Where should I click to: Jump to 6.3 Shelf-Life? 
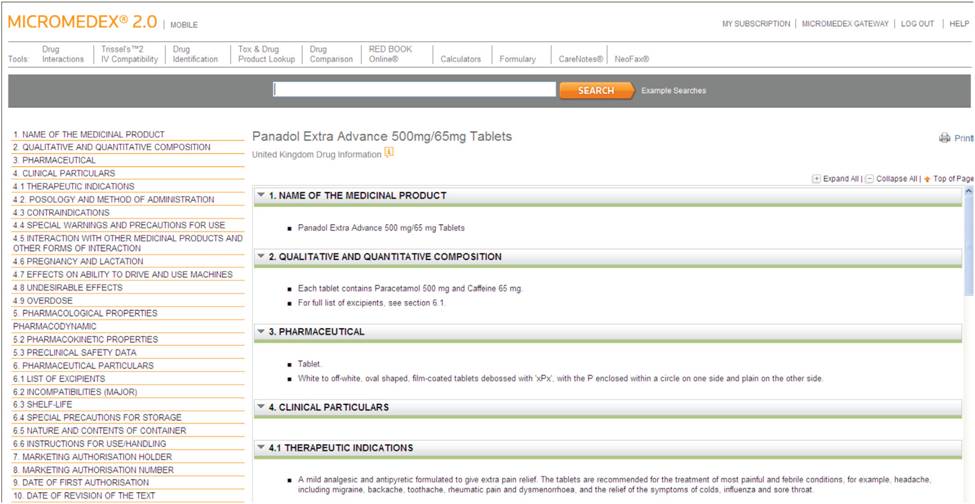(42, 405)
